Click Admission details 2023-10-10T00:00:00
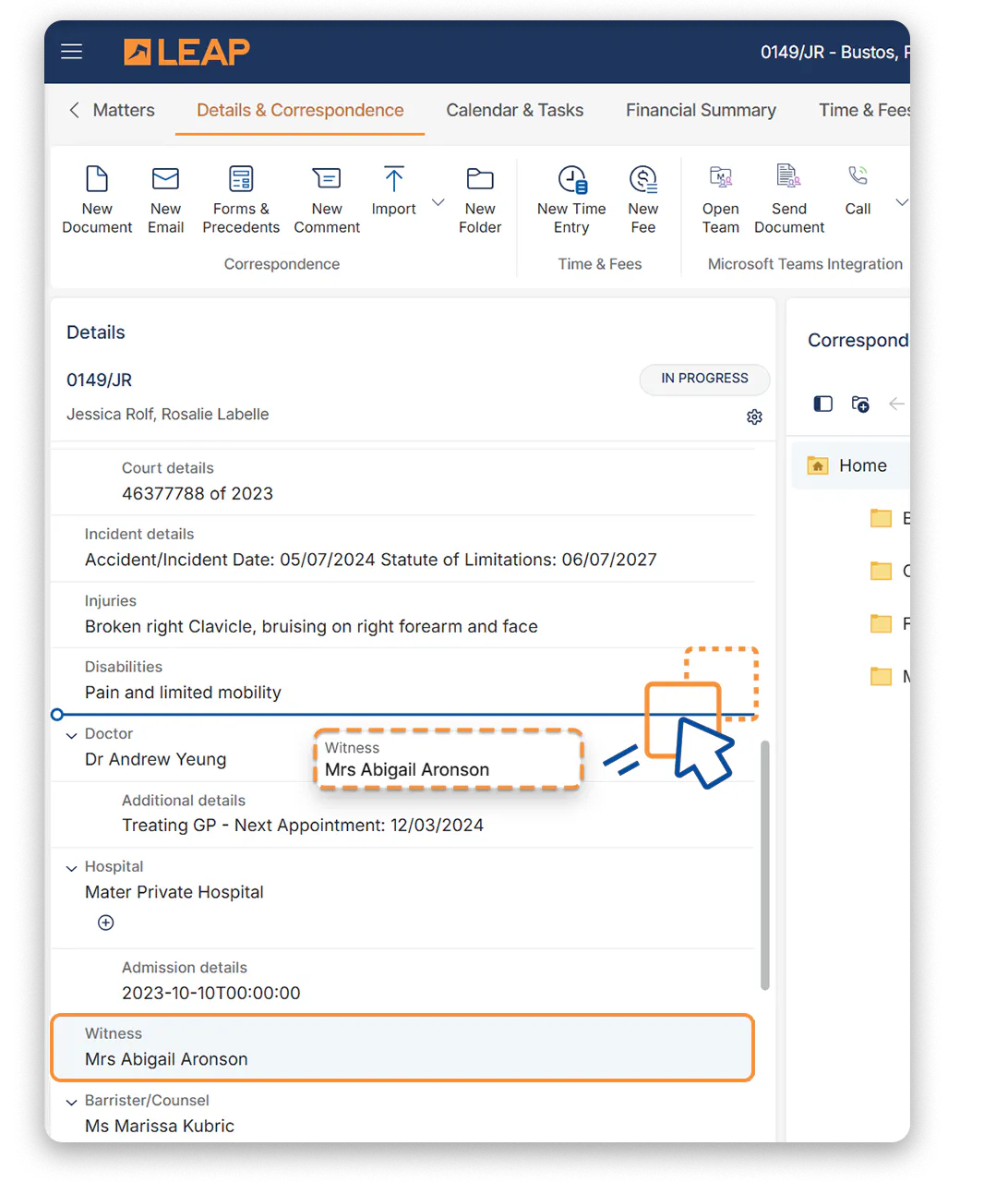The width and height of the screenshot is (1008, 1182). pos(211,993)
